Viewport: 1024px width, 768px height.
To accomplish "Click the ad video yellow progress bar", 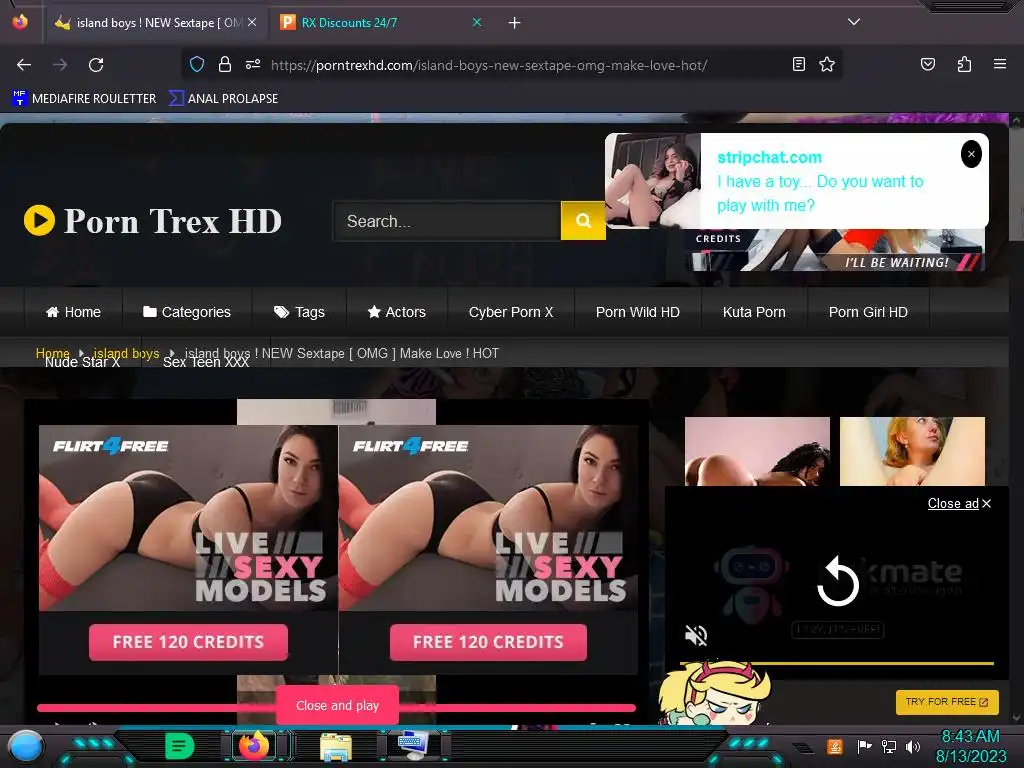I will point(837,663).
